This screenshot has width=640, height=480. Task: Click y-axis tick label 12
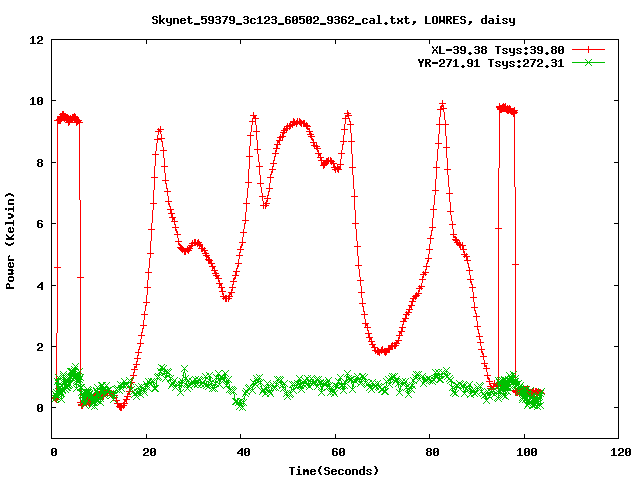pyautogui.click(x=36, y=40)
